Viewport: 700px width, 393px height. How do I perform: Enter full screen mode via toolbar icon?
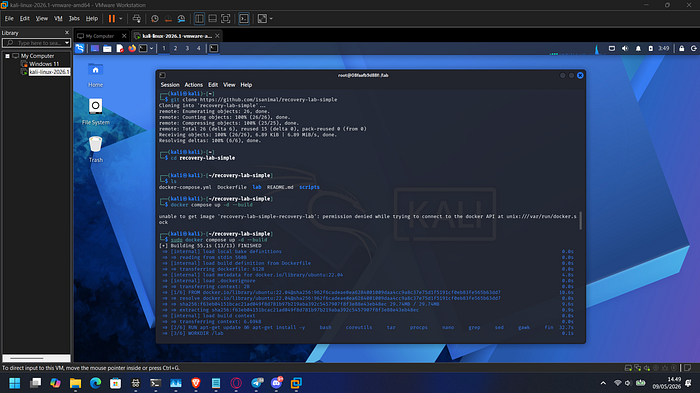[226, 19]
